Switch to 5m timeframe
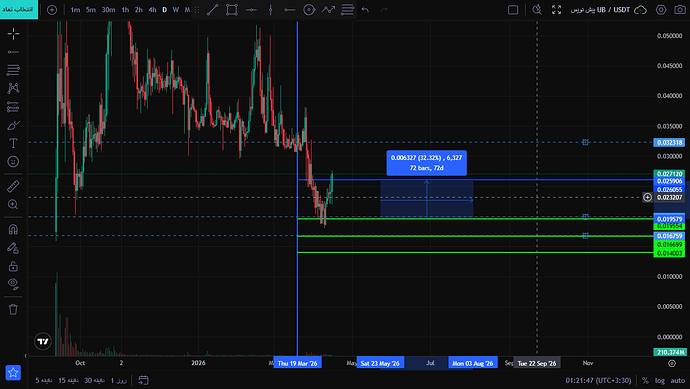This screenshot has height=389, width=690. tap(91, 10)
